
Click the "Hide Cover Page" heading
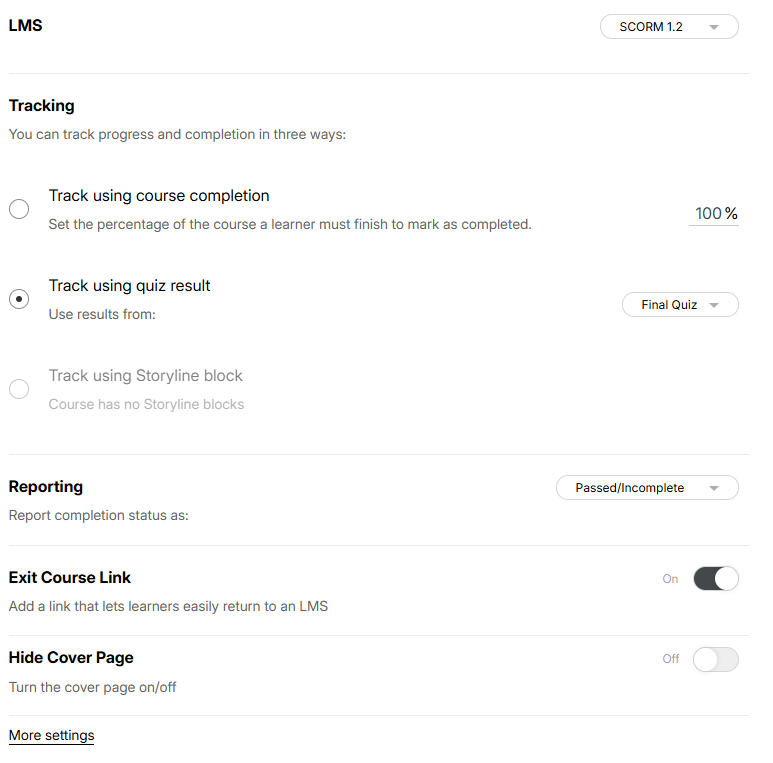[71, 658]
